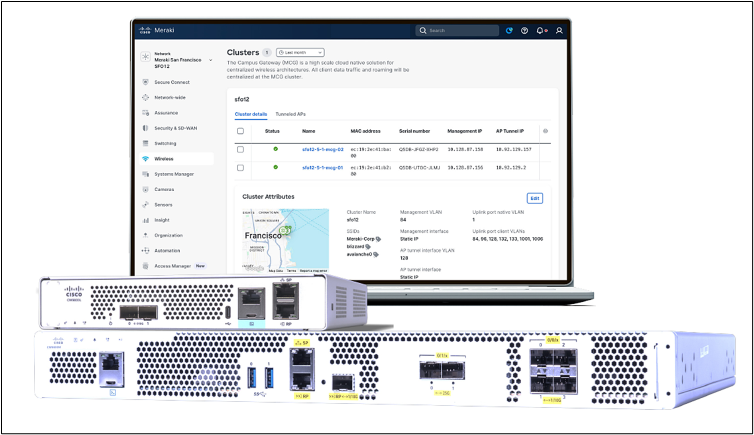Click the Edit button for Cluster Attributes
The image size is (754, 435).
[x=535, y=198]
